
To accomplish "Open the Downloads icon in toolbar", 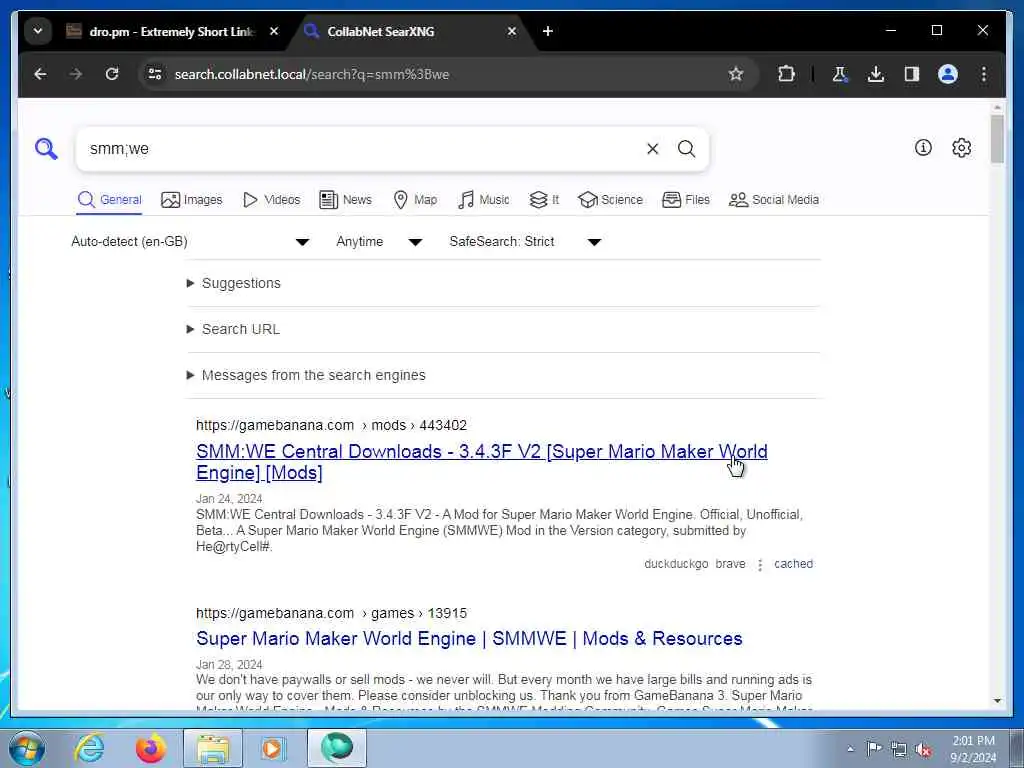I will tap(876, 74).
